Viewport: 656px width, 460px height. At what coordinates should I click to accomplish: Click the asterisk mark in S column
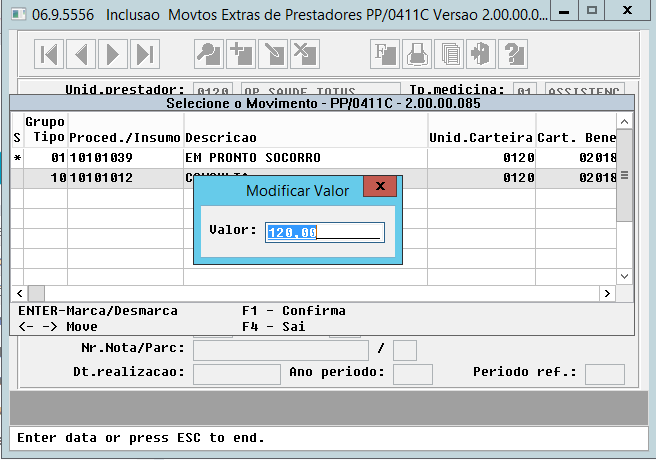pos(17,158)
